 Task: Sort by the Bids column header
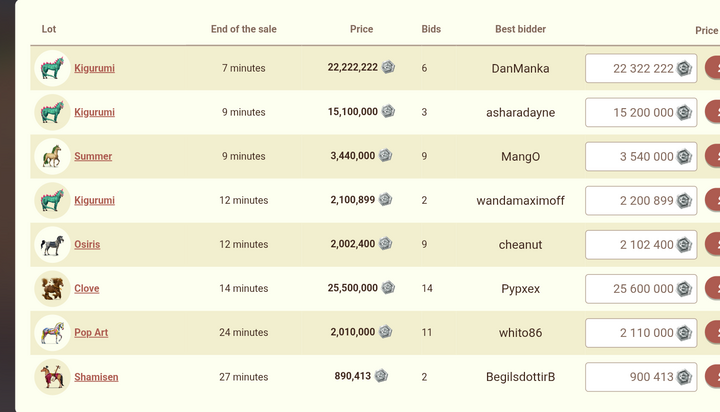pyautogui.click(x=431, y=29)
